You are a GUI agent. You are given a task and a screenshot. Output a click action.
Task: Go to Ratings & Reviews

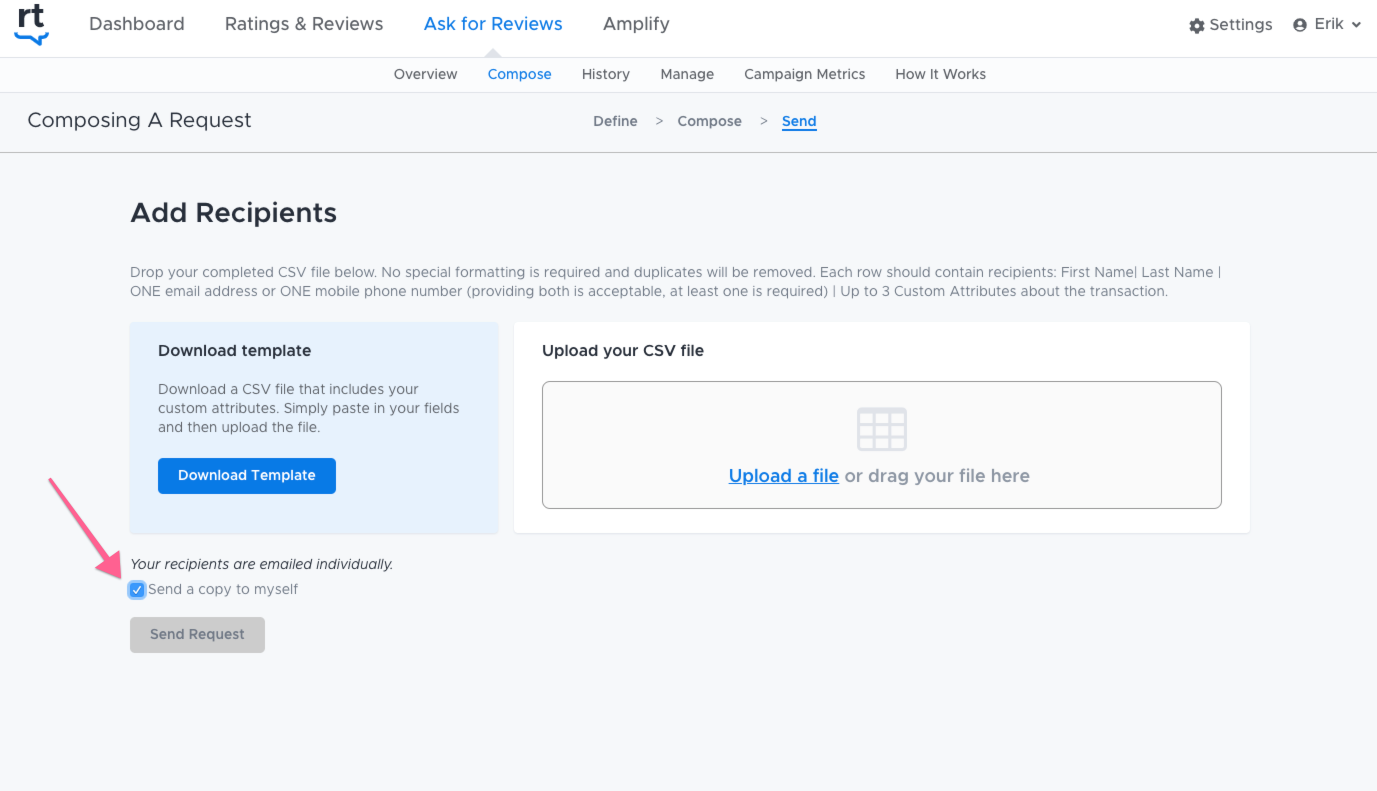coord(304,24)
